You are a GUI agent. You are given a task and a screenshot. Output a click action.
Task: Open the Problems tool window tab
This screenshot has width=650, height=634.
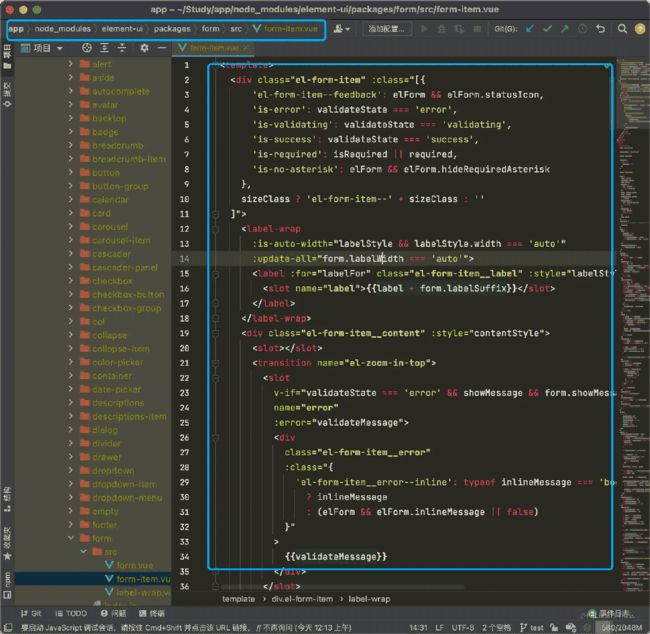tap(113, 613)
